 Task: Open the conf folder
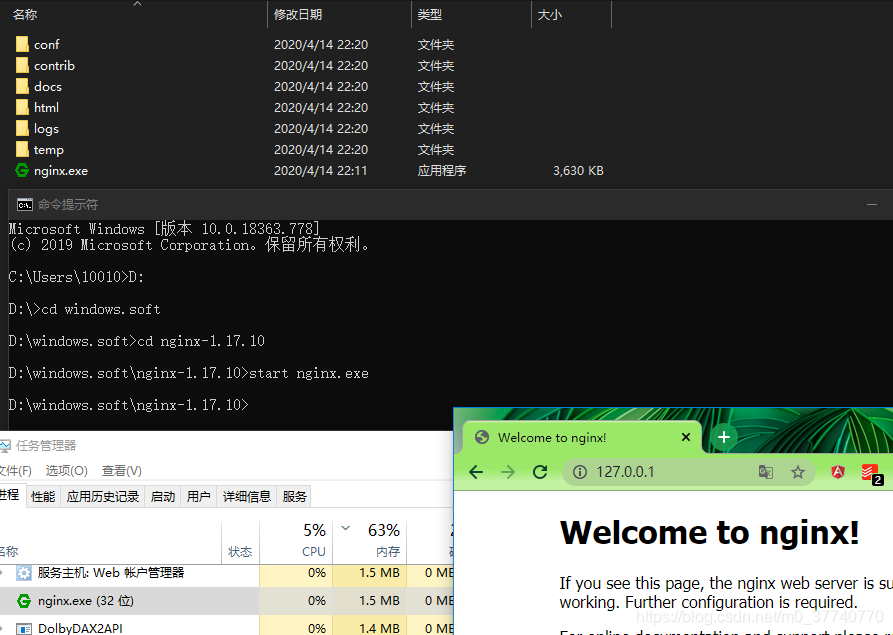click(45, 44)
